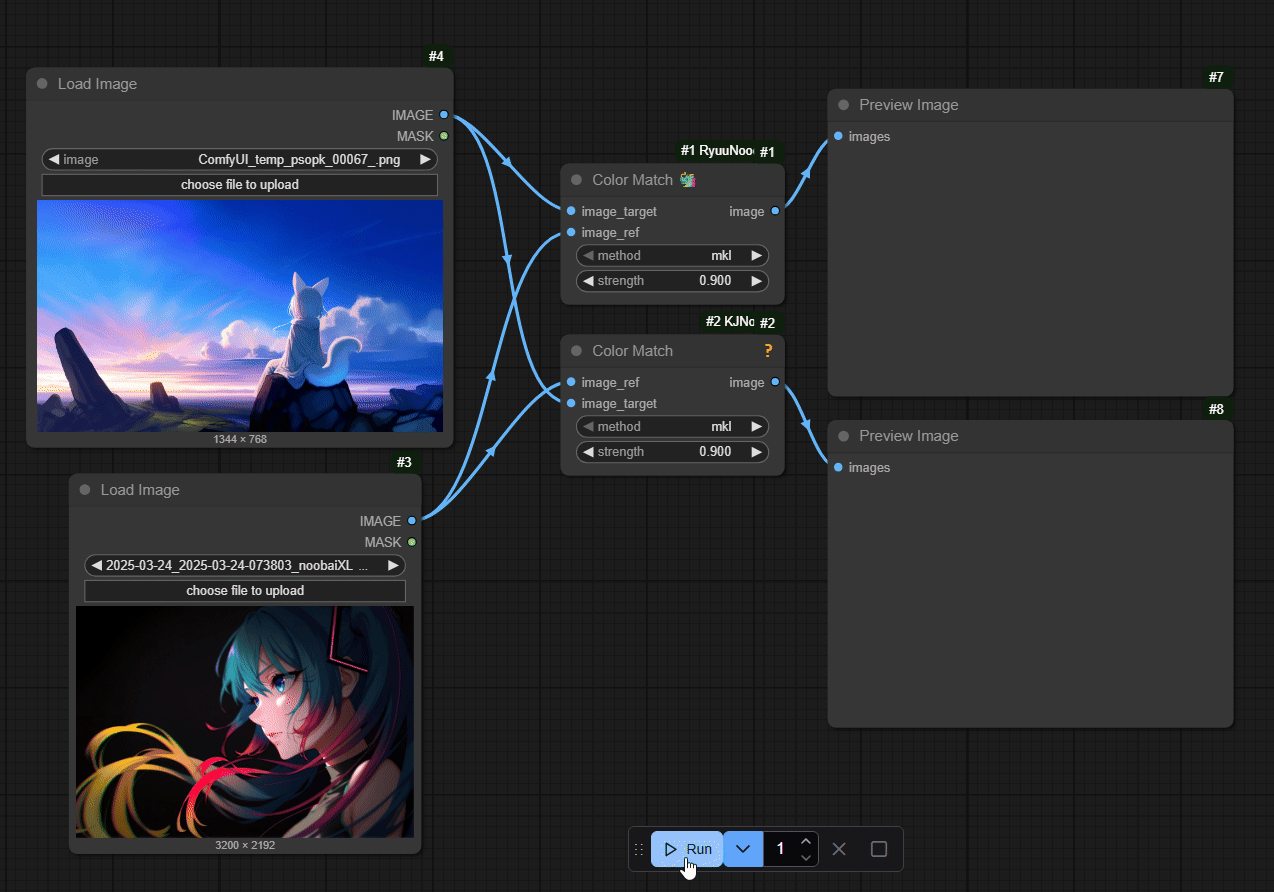This screenshot has width=1274, height=892.
Task: Click choose file to upload in node #4
Action: pyautogui.click(x=240, y=185)
